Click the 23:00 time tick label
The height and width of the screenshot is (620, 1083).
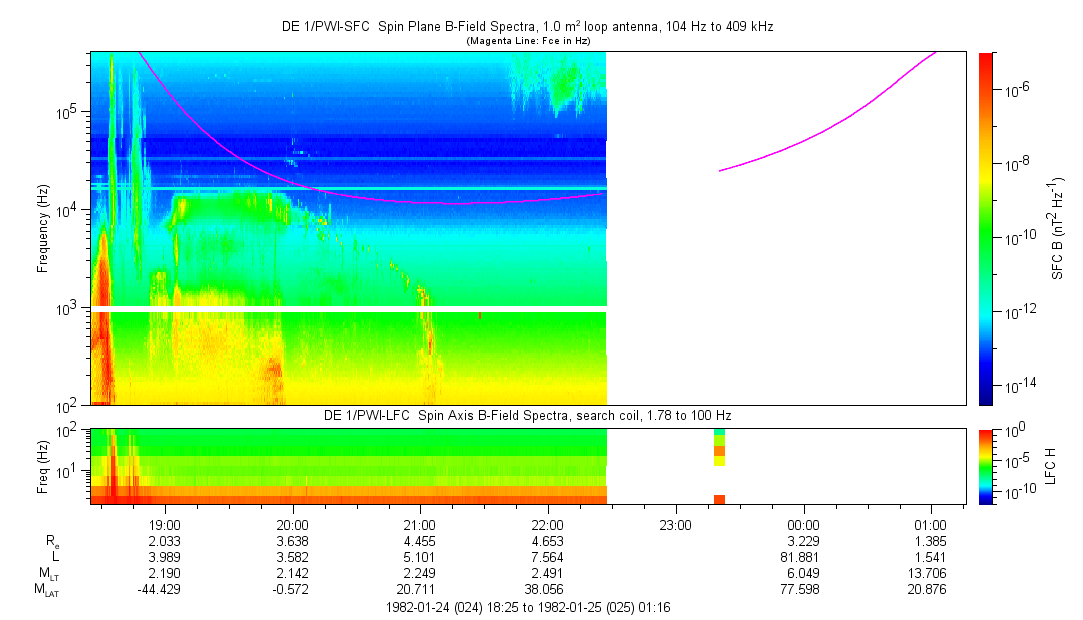pyautogui.click(x=675, y=525)
